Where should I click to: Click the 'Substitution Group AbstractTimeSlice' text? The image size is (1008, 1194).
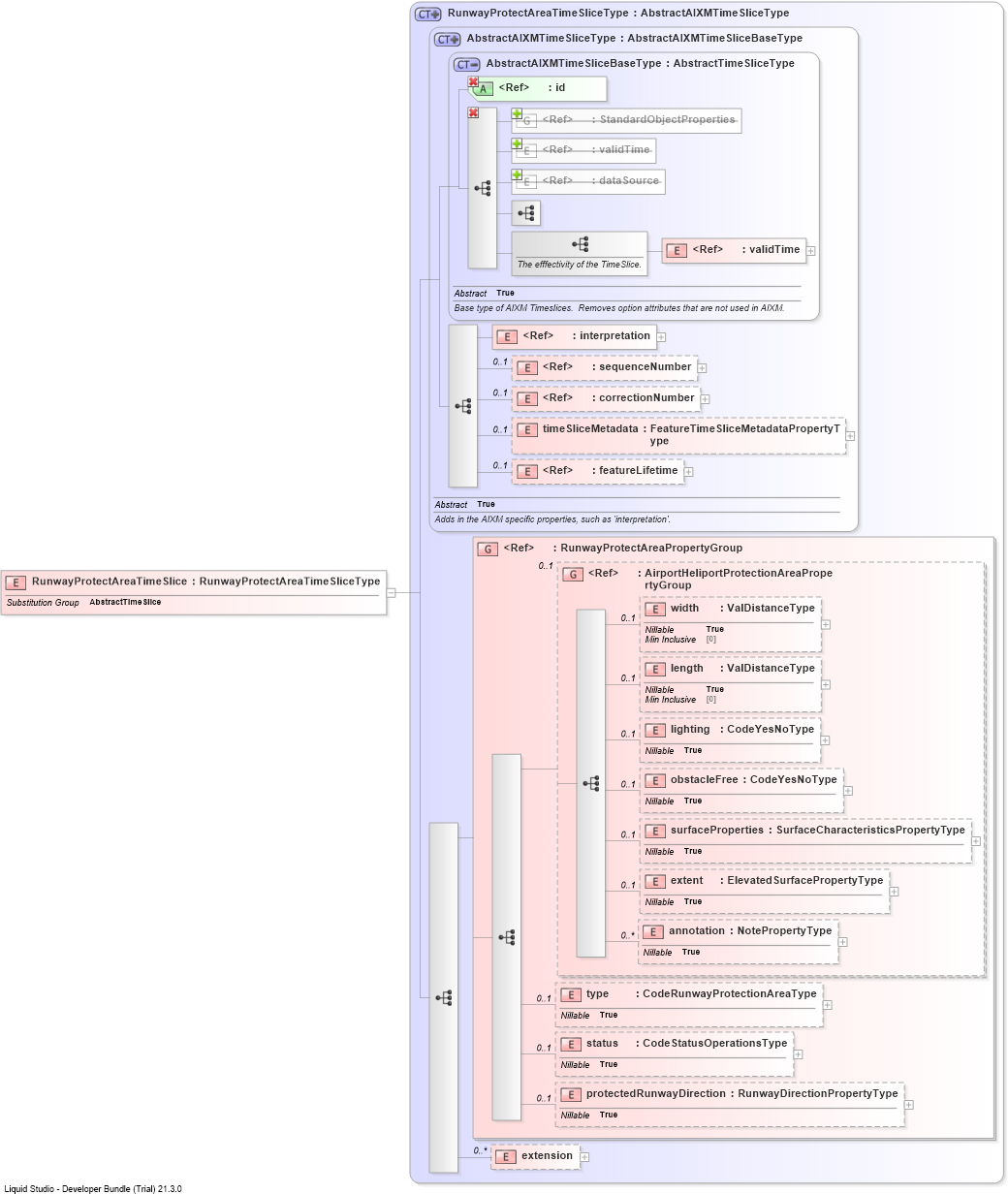84,603
